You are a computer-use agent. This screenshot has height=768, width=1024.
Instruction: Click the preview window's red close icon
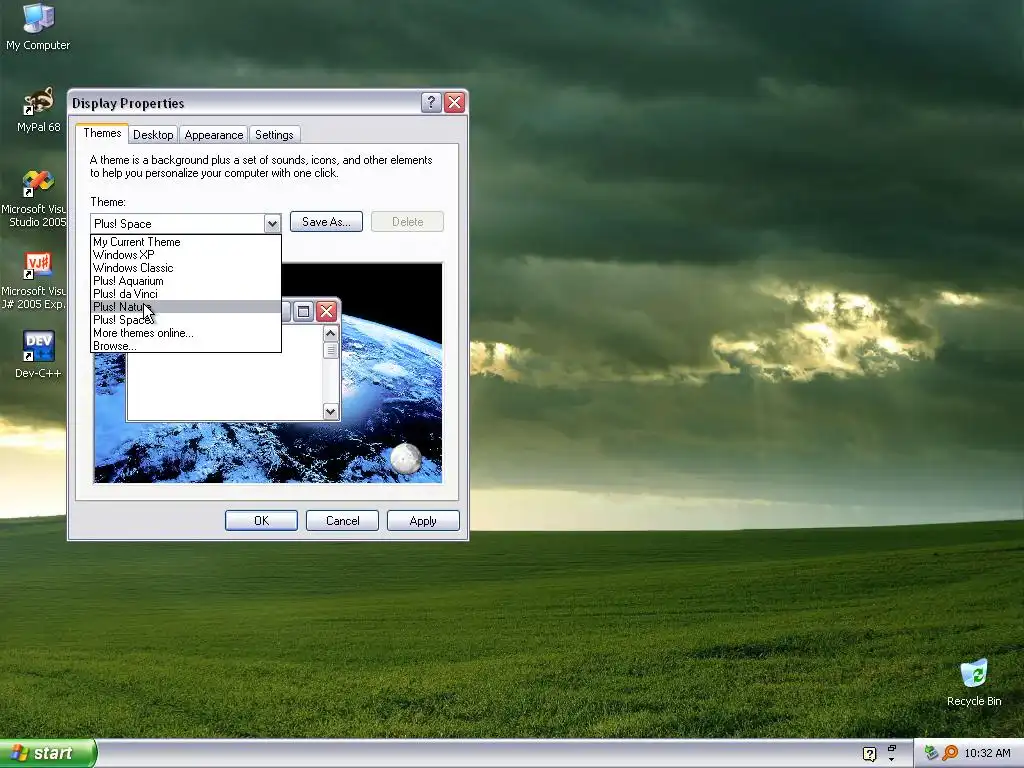pos(326,312)
